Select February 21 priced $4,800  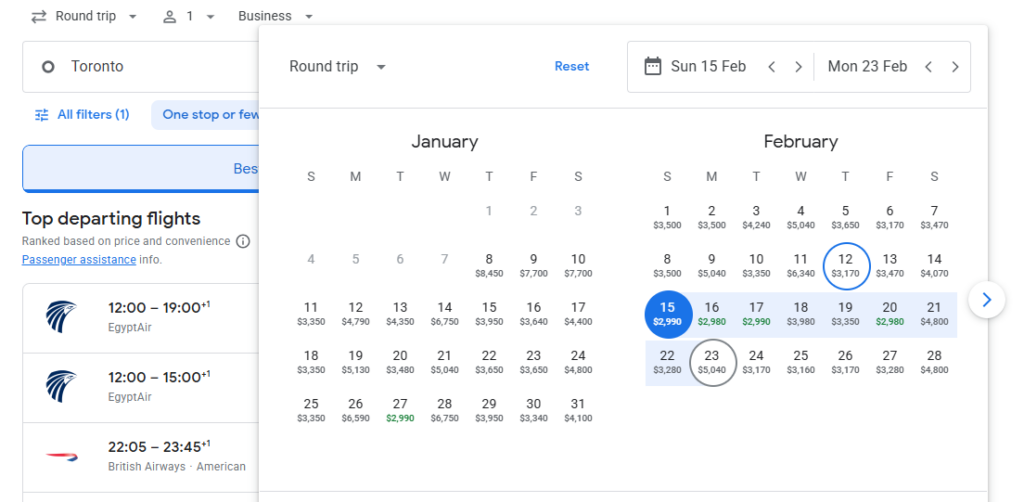[935, 313]
